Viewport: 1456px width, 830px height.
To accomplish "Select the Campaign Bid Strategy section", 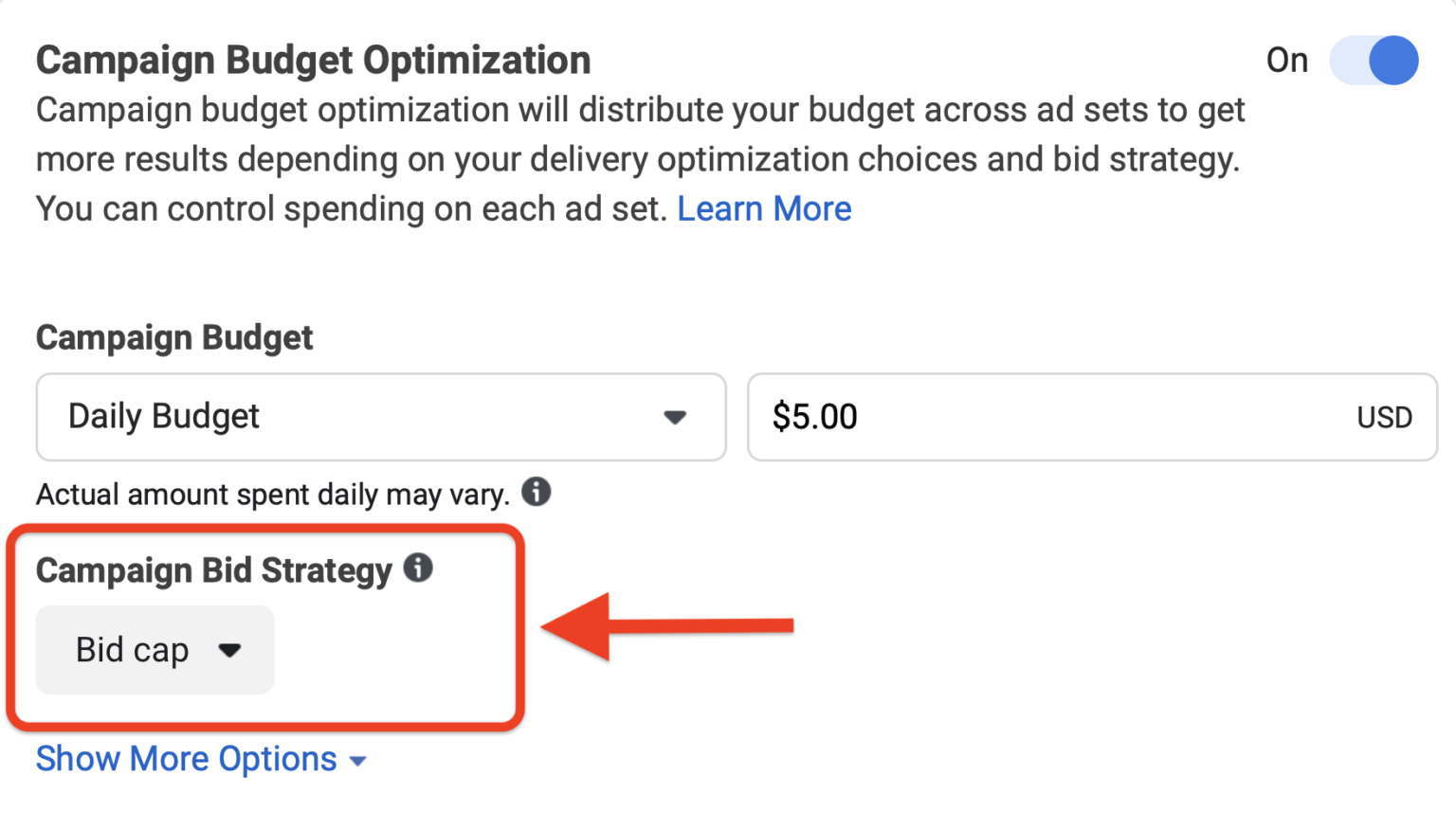I will 215,569.
